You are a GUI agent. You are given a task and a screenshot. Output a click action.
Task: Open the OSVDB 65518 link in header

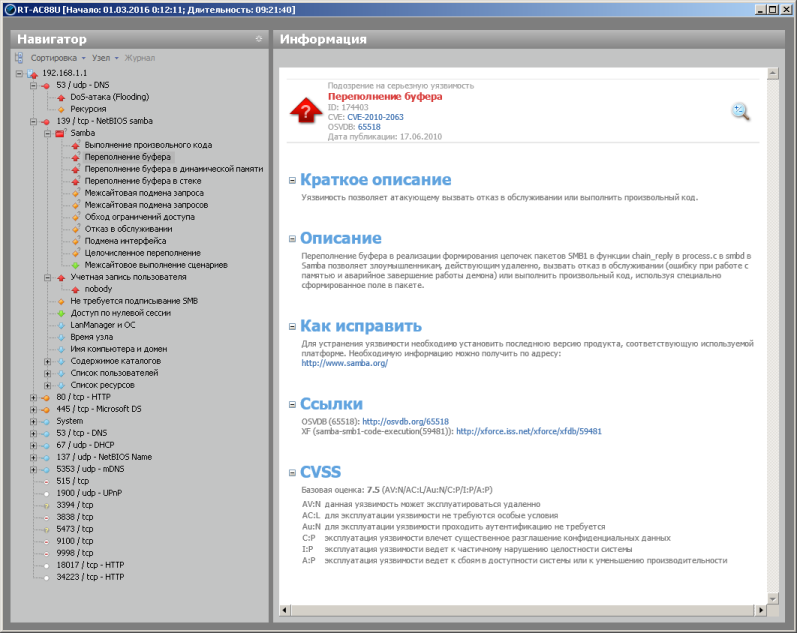369,127
